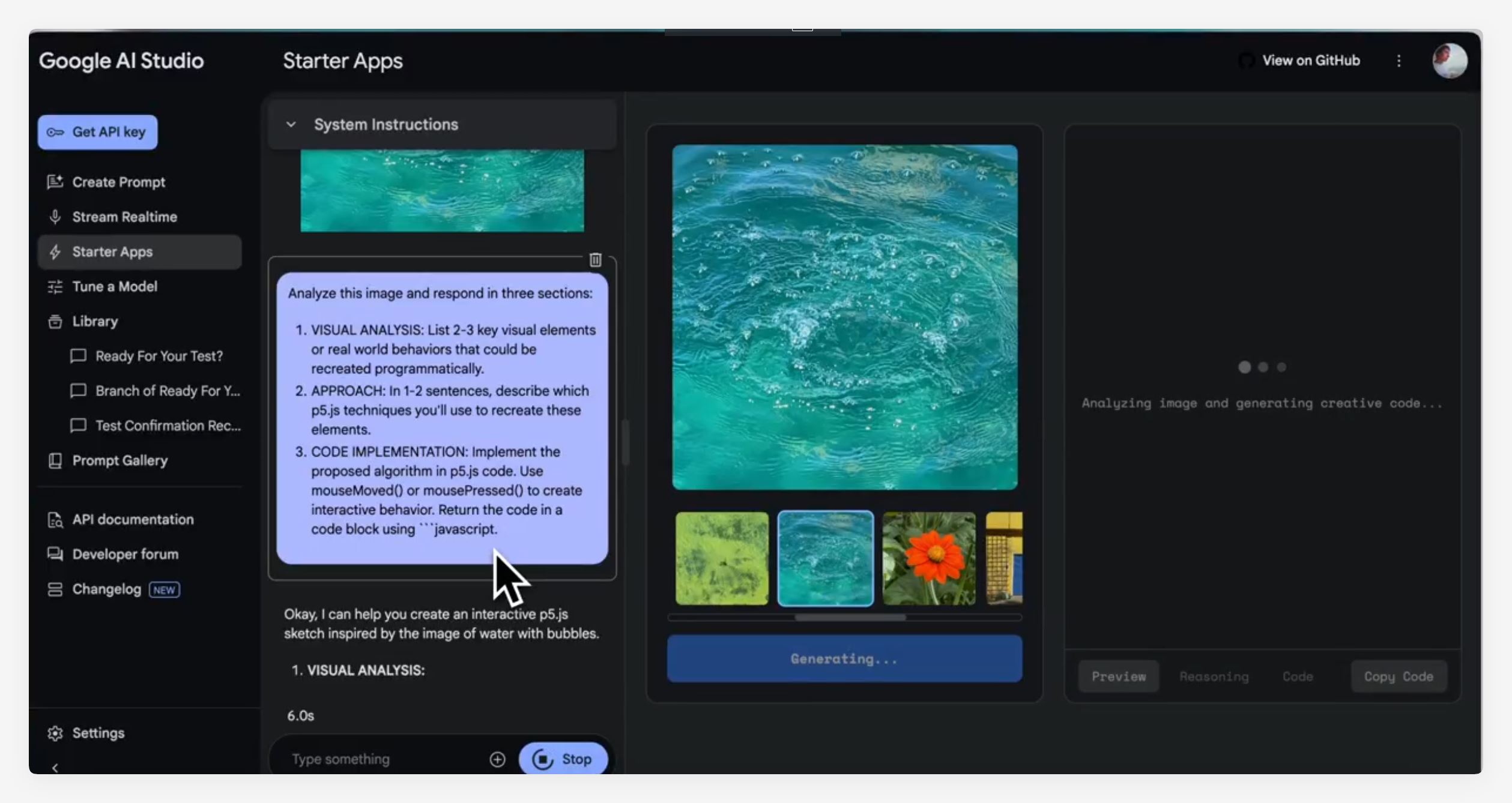Switch to the Code tab
1512x803 pixels.
coord(1297,676)
